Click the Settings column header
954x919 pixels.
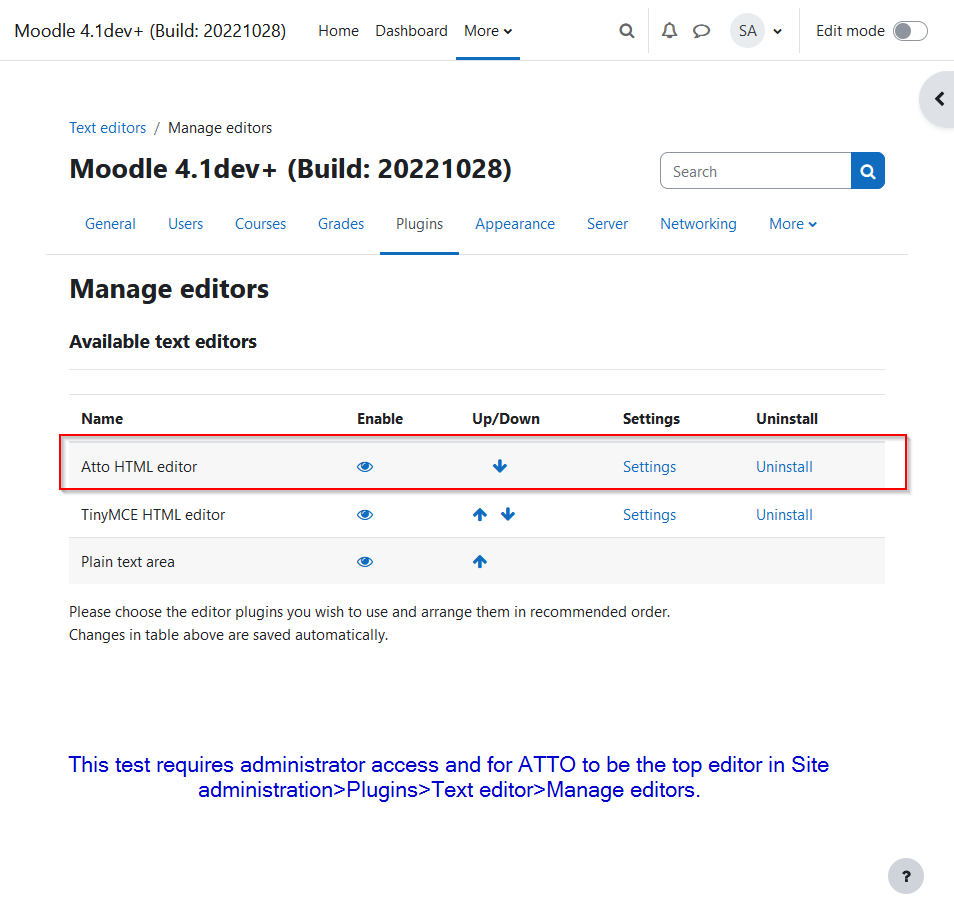651,419
